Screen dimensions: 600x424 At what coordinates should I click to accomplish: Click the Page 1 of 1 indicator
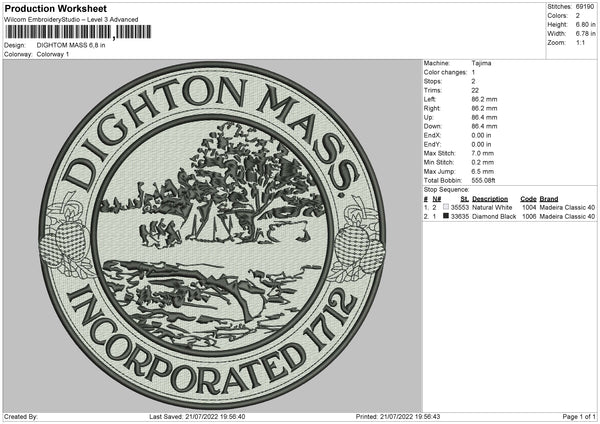(579, 417)
